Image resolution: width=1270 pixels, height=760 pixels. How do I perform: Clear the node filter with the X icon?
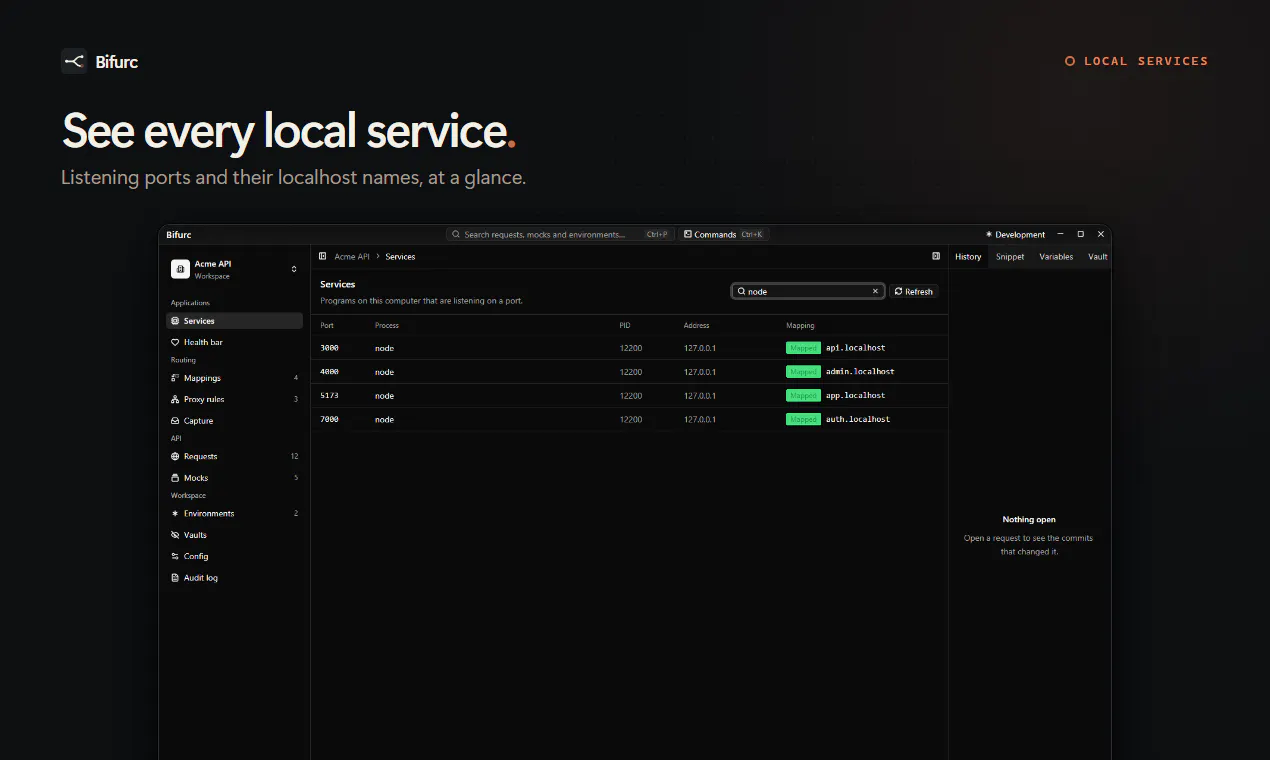coord(875,291)
